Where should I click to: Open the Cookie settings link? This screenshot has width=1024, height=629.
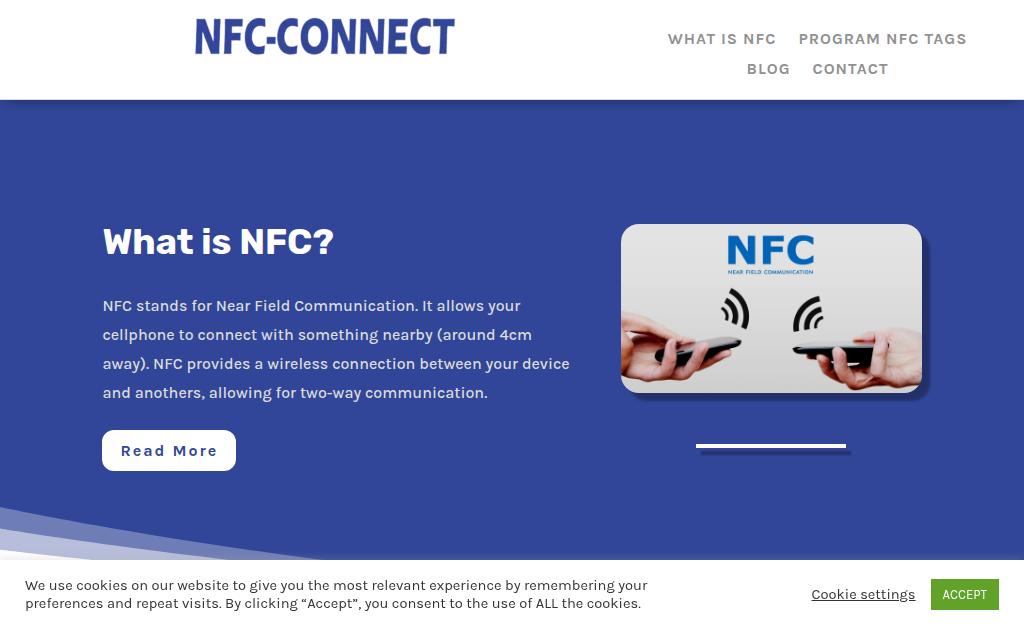tap(863, 594)
